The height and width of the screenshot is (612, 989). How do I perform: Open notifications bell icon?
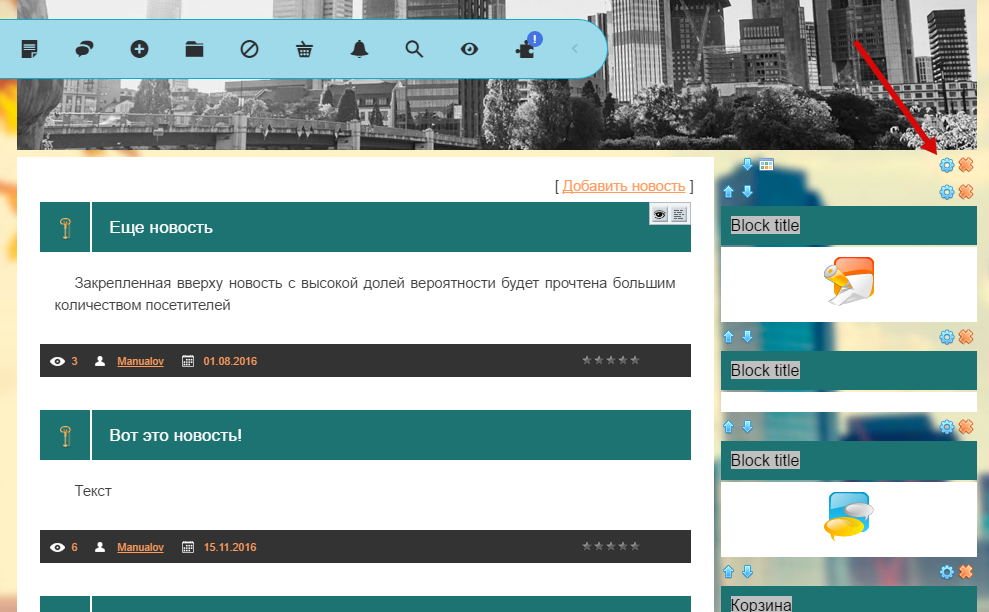click(359, 49)
